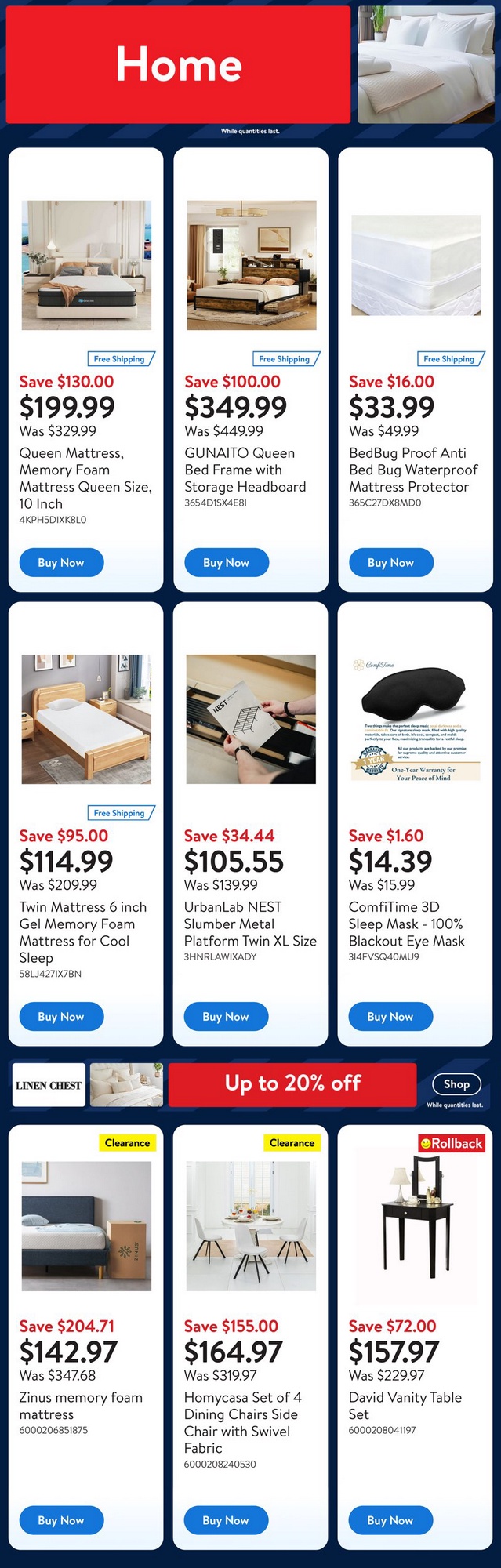Click the Linen Chest logo

tap(49, 1085)
